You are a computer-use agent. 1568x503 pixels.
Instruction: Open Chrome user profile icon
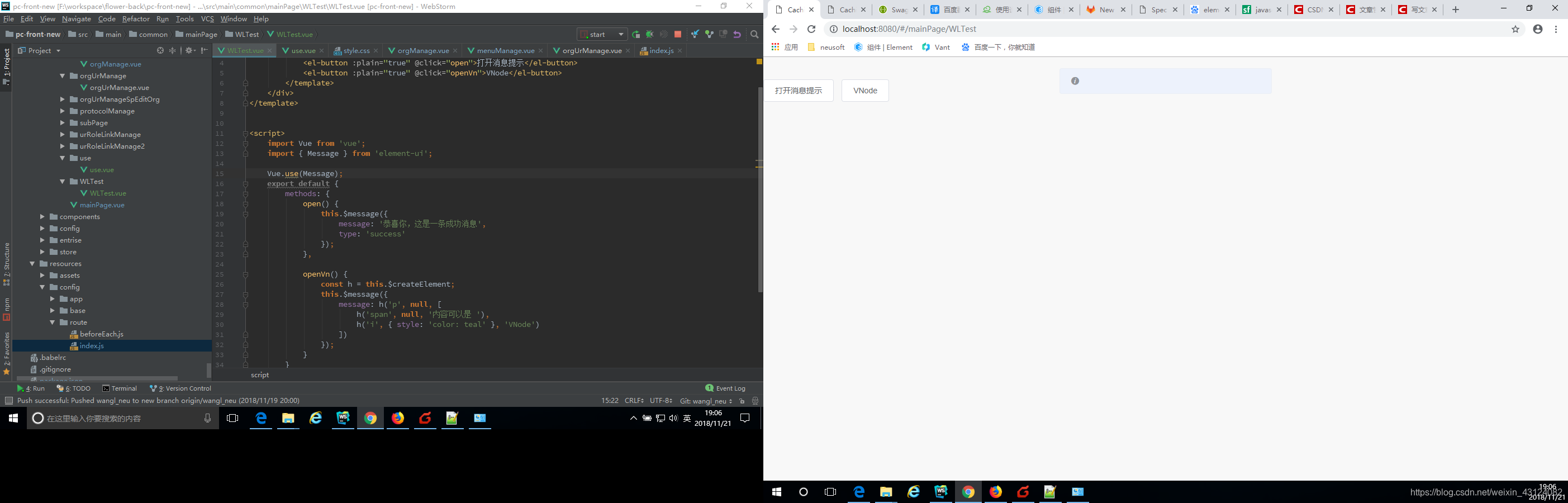coord(1538,29)
